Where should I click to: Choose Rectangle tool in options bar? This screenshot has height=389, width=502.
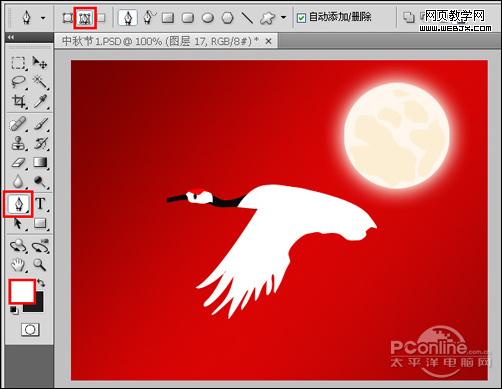coord(168,18)
